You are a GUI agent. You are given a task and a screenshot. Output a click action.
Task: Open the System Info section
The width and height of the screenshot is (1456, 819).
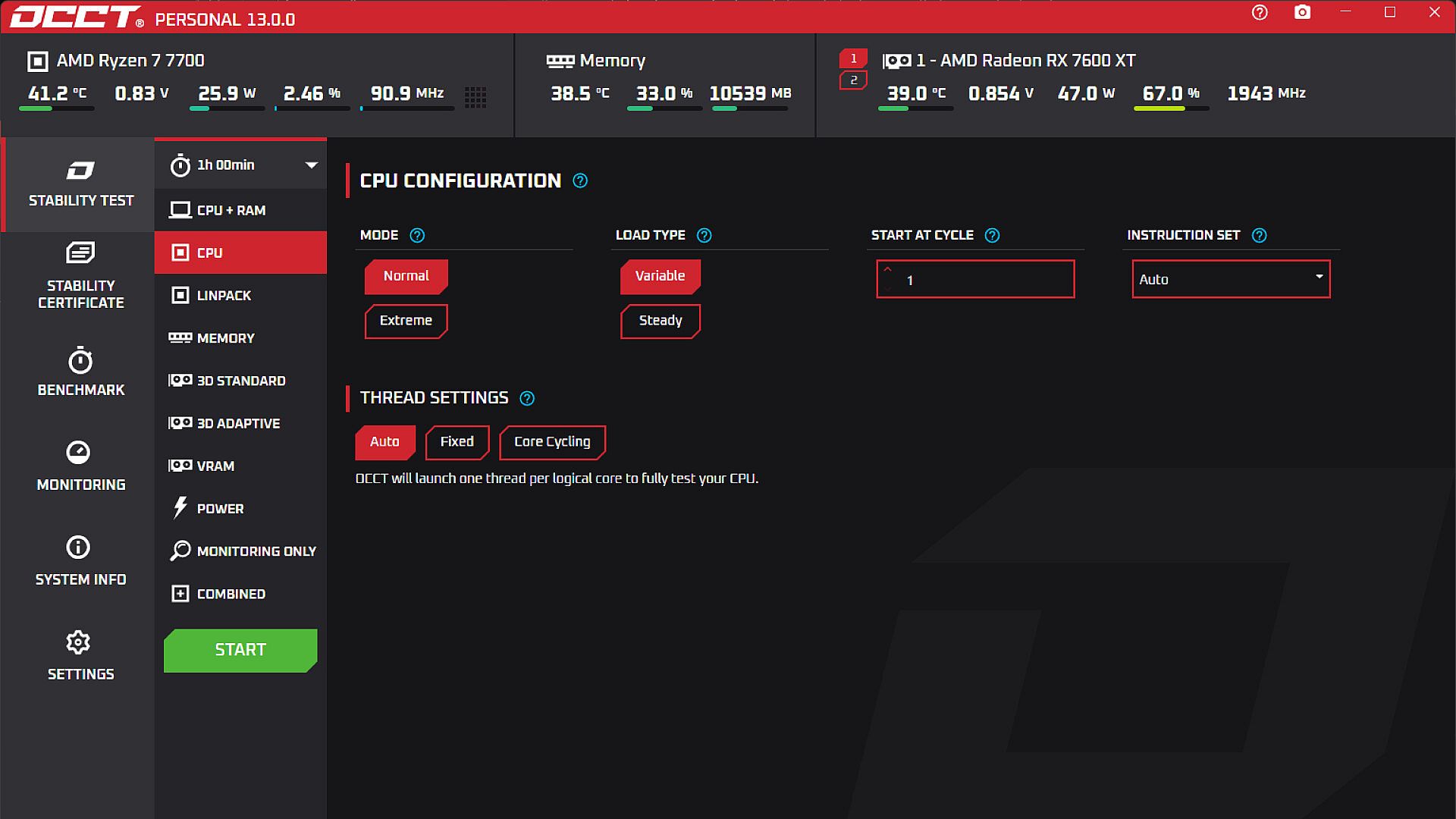pyautogui.click(x=80, y=560)
